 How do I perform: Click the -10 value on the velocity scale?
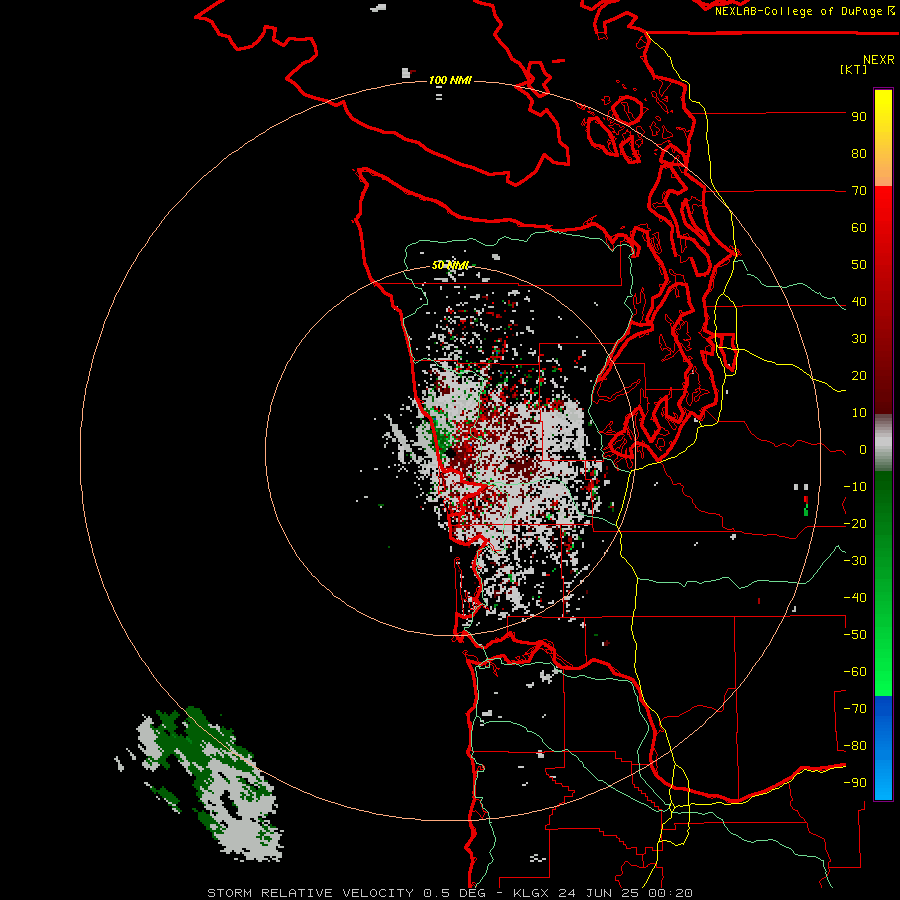point(855,487)
